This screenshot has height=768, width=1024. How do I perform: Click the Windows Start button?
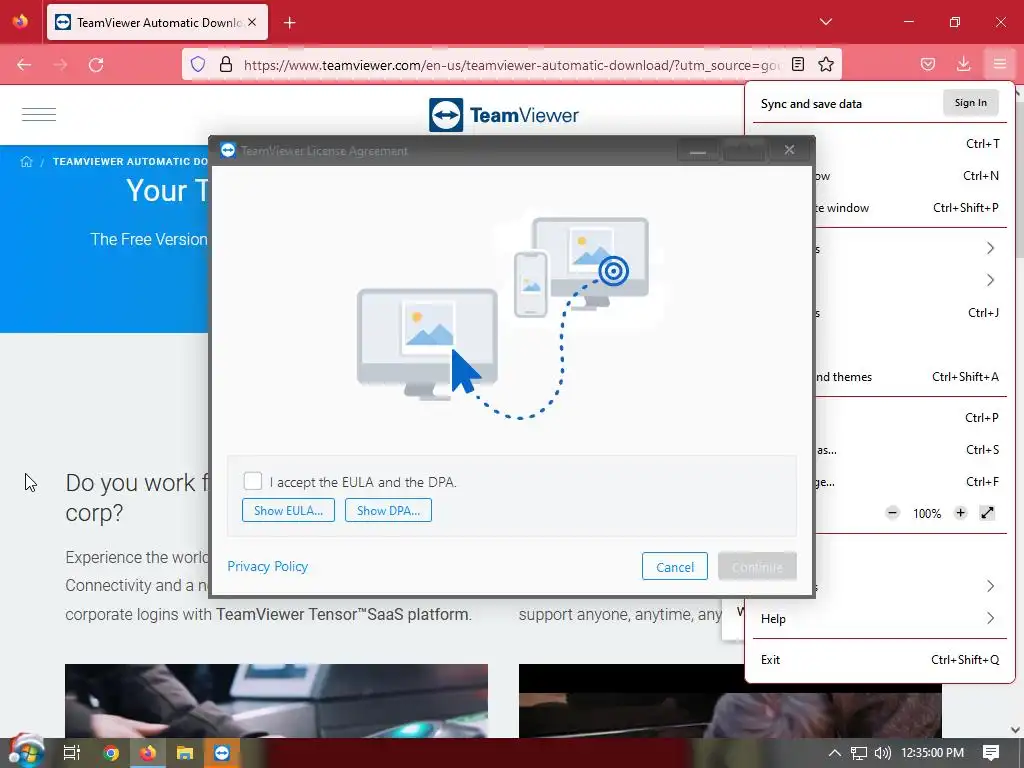[x=25, y=752]
